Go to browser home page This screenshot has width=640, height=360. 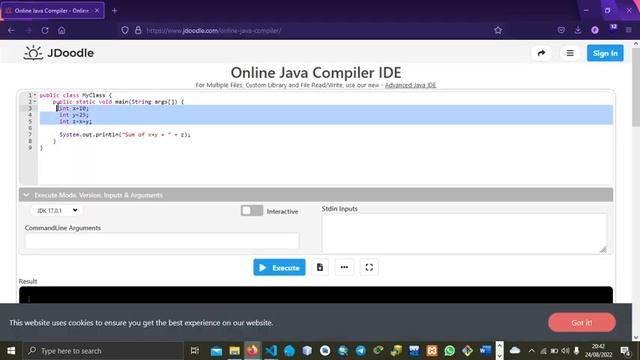click(x=62, y=30)
